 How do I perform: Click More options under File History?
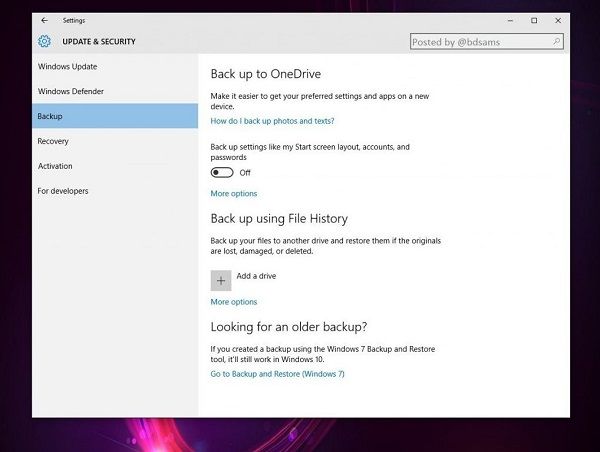click(234, 302)
